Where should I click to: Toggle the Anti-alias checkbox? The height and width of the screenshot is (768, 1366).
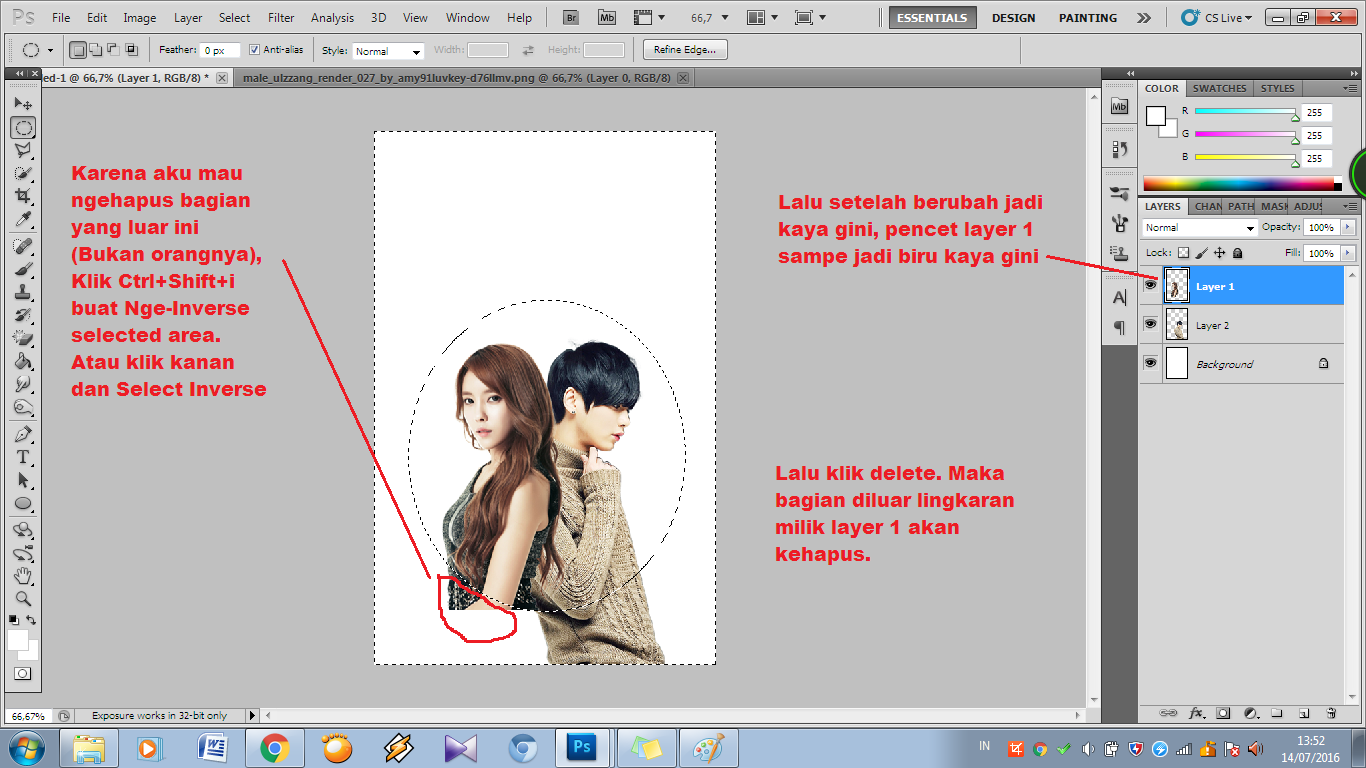pos(254,50)
